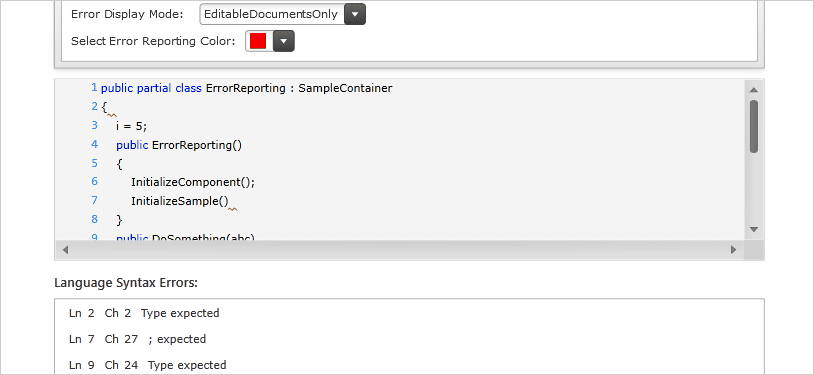Click the 'Select Error Reporting Color:' label
This screenshot has height=375, width=814.
[x=153, y=41]
